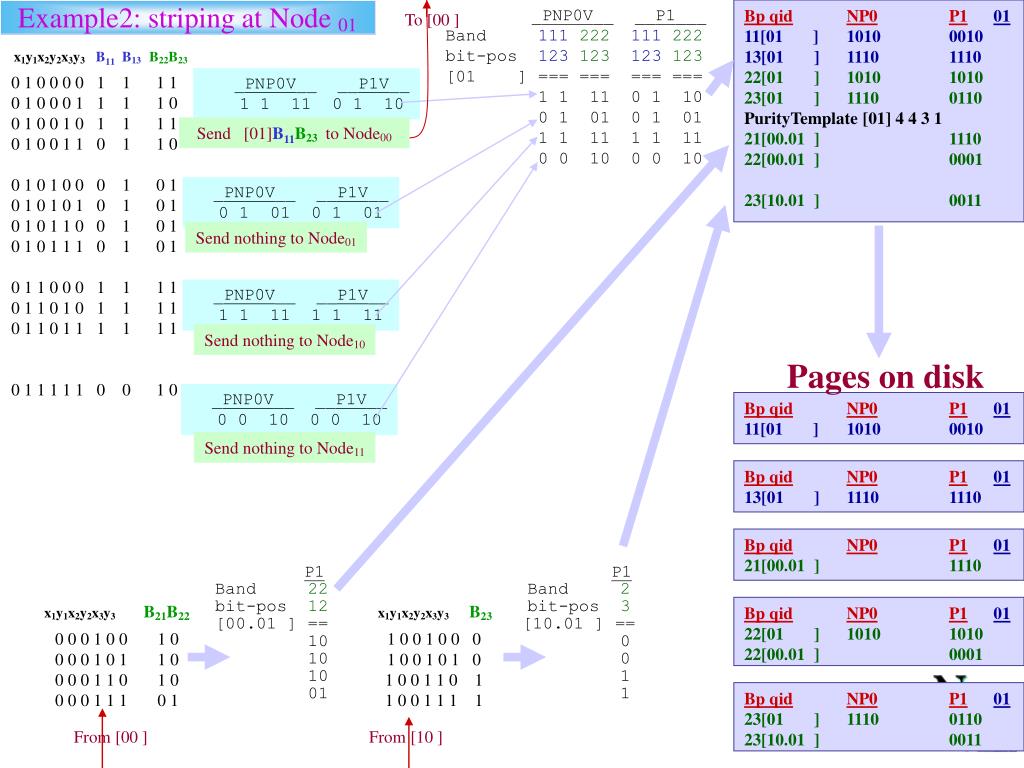
Task: Open the disk page containing 11[01 entry
Action: click(x=878, y=419)
